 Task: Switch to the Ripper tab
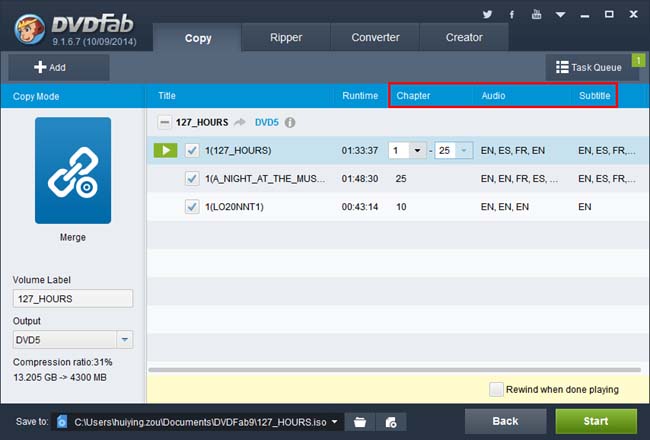coord(286,37)
